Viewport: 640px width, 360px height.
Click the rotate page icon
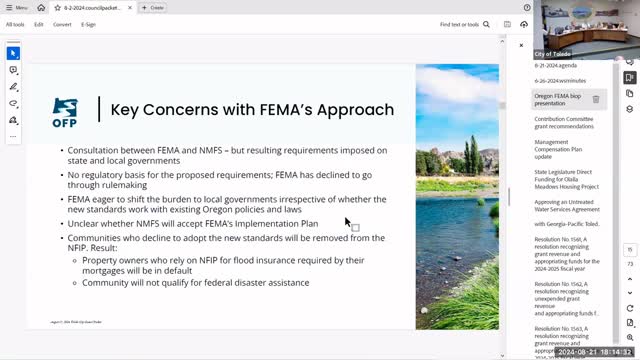630,308
